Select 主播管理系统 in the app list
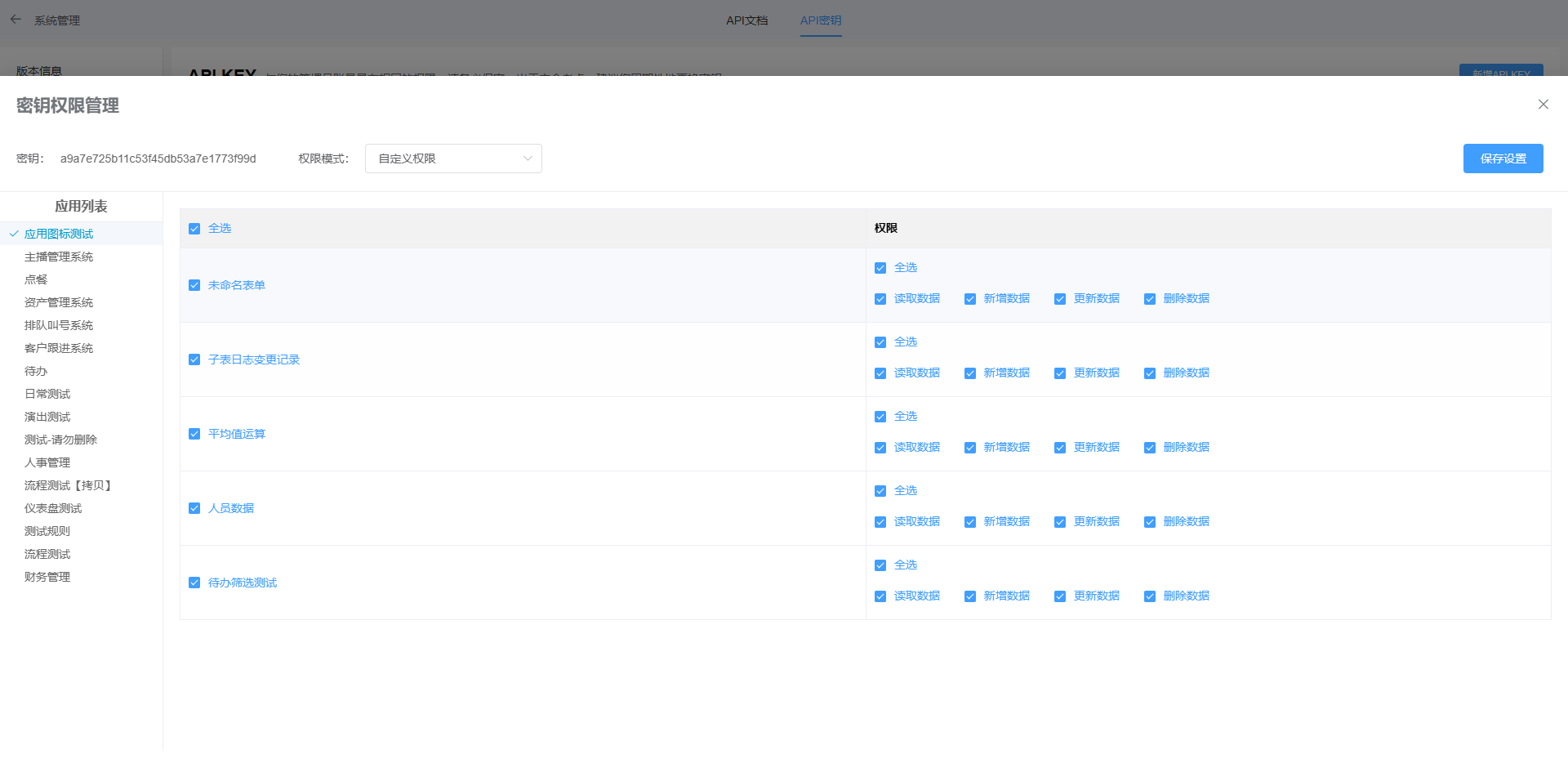This screenshot has width=1568, height=759. tap(59, 257)
